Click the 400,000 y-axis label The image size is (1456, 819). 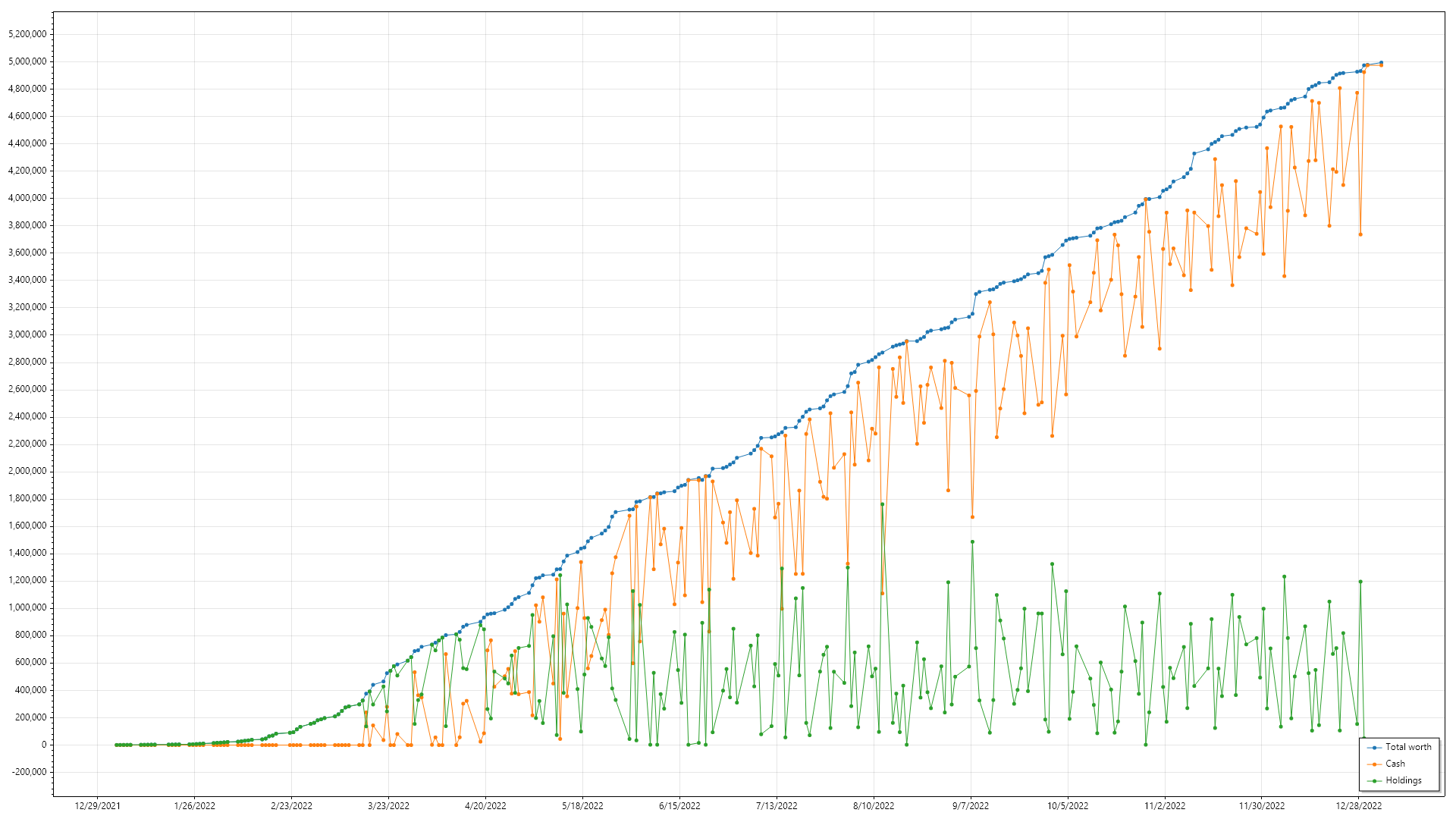[x=31, y=690]
